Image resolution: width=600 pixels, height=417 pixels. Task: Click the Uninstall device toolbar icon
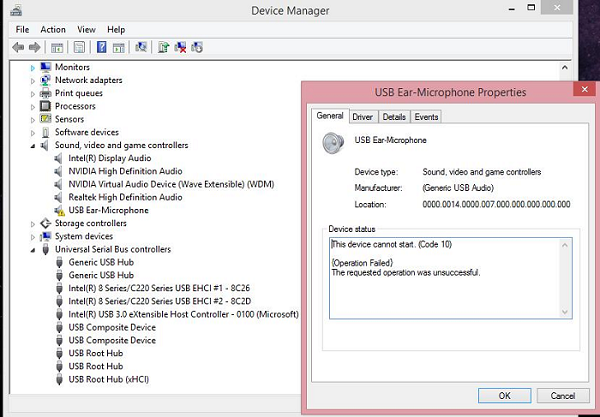click(180, 47)
